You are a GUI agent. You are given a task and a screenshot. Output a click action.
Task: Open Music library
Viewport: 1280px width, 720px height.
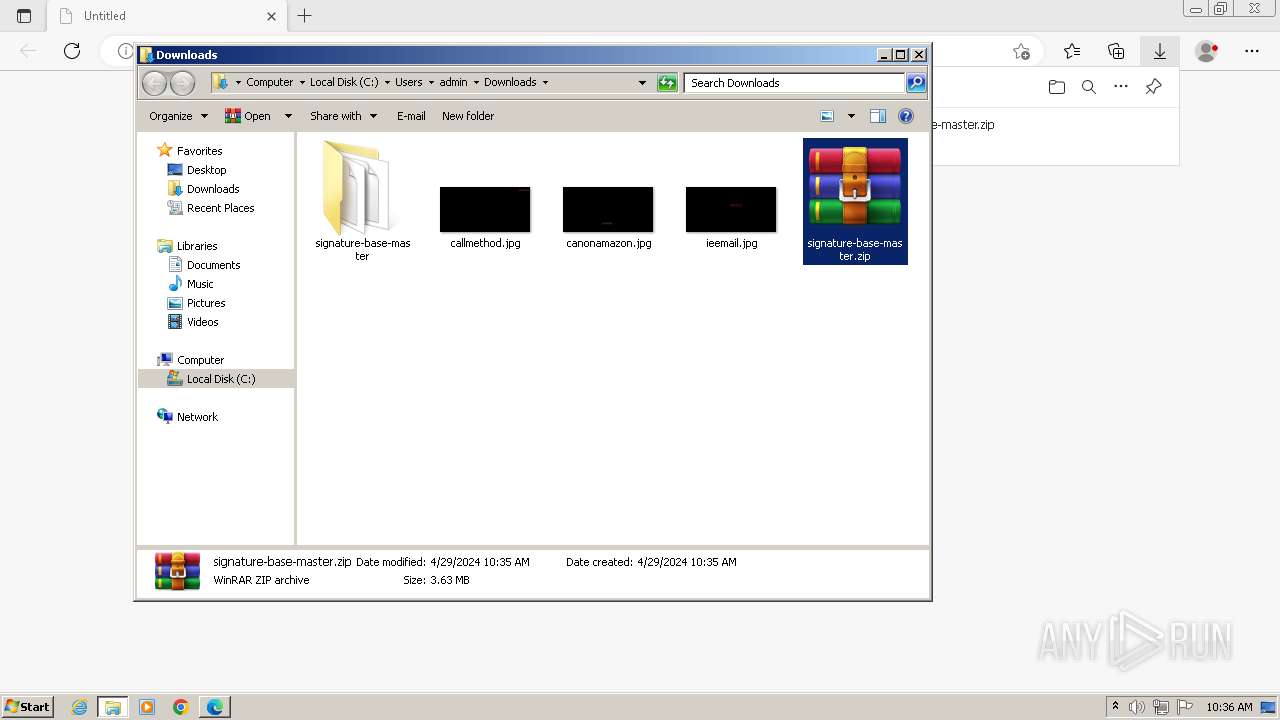coord(200,284)
